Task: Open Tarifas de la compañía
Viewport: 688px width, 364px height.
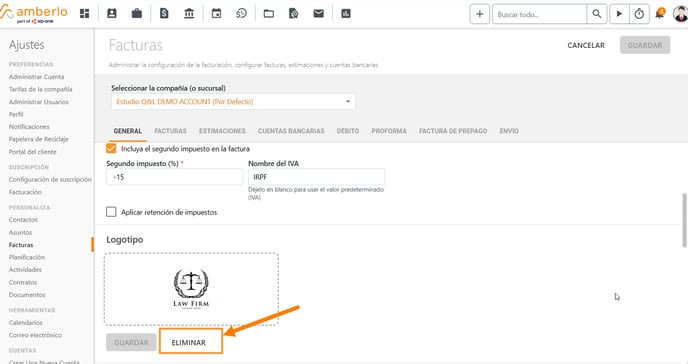Action: coord(40,89)
